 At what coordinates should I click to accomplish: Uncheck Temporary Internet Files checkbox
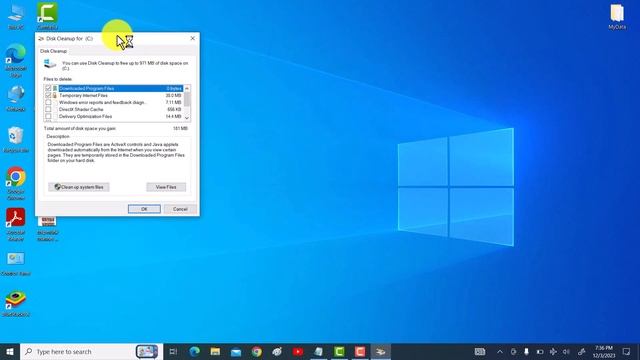[x=48, y=95]
